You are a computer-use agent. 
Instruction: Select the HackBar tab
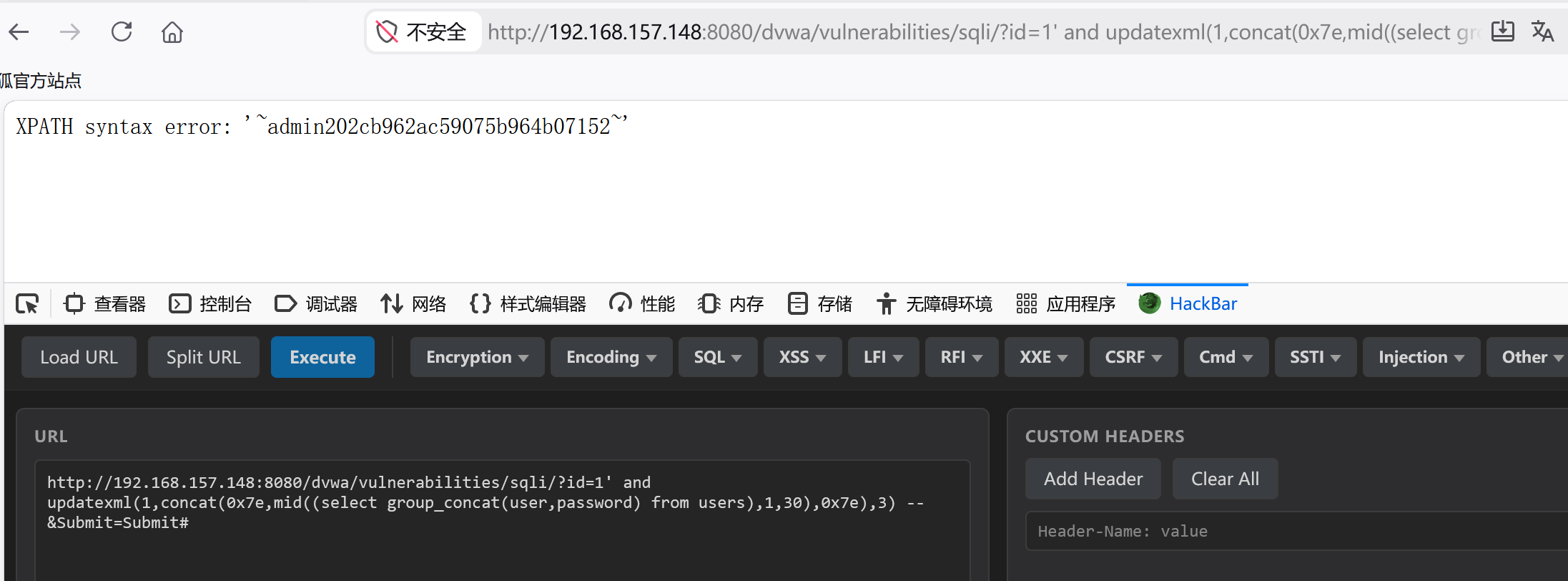pos(1188,304)
